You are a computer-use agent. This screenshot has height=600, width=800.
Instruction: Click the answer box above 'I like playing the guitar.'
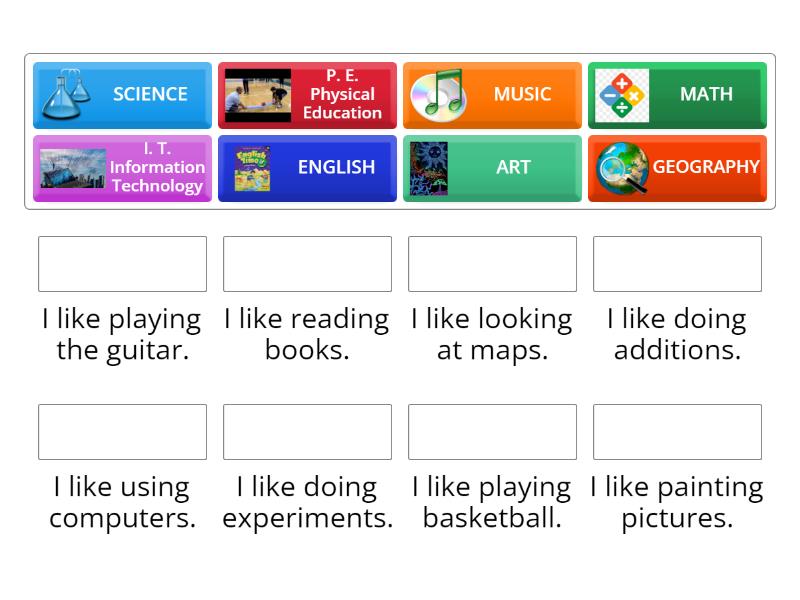[122, 263]
